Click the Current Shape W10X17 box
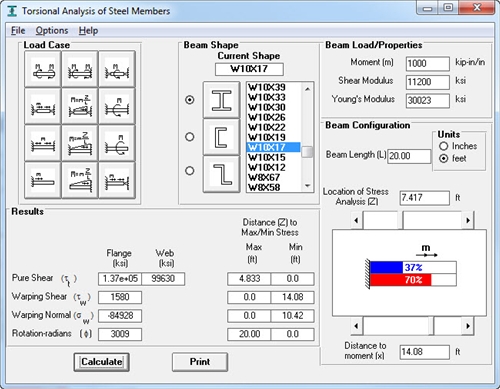The width and height of the screenshot is (500, 389). point(249,69)
